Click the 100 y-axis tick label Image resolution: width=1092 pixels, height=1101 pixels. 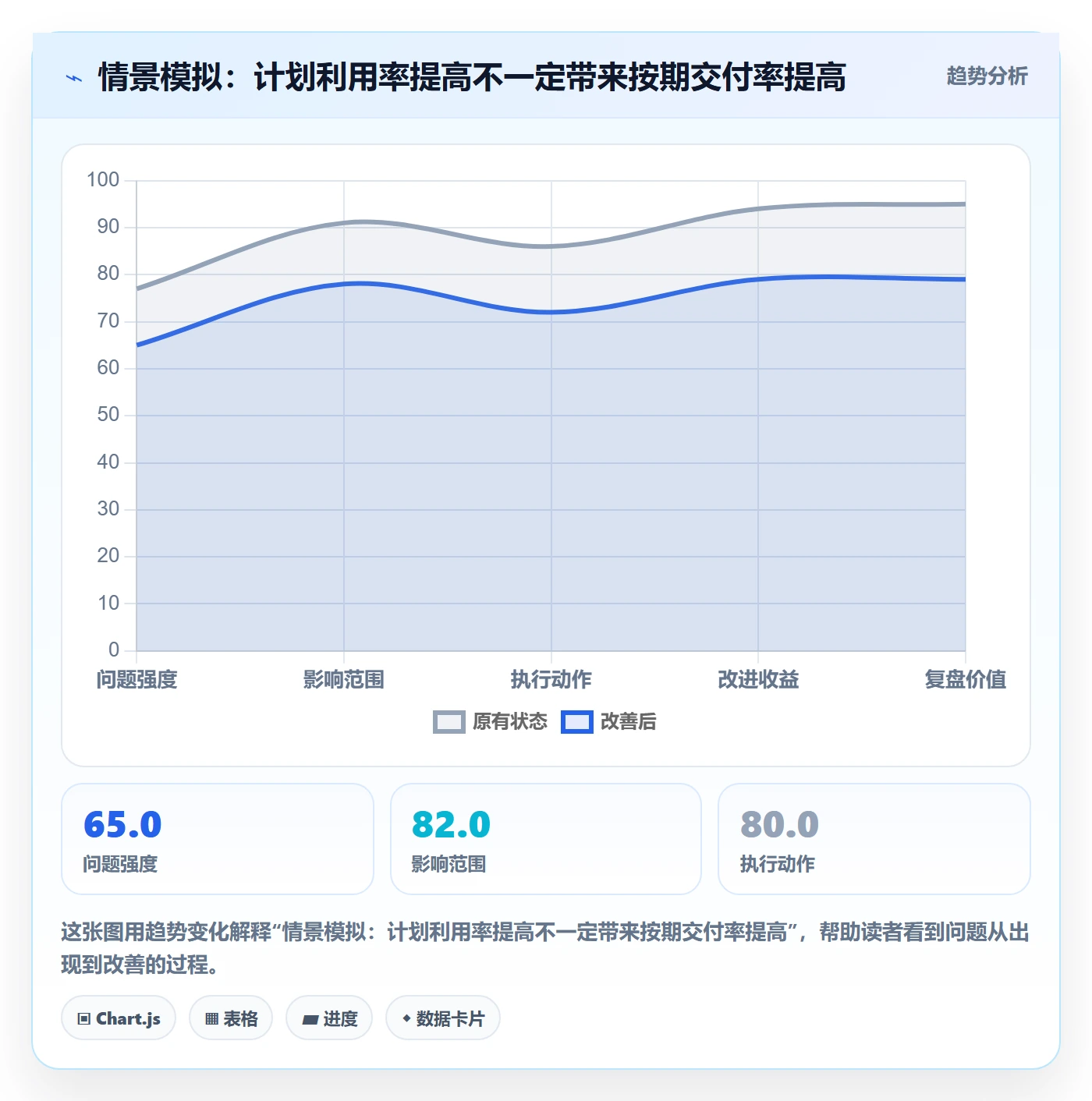click(x=103, y=180)
